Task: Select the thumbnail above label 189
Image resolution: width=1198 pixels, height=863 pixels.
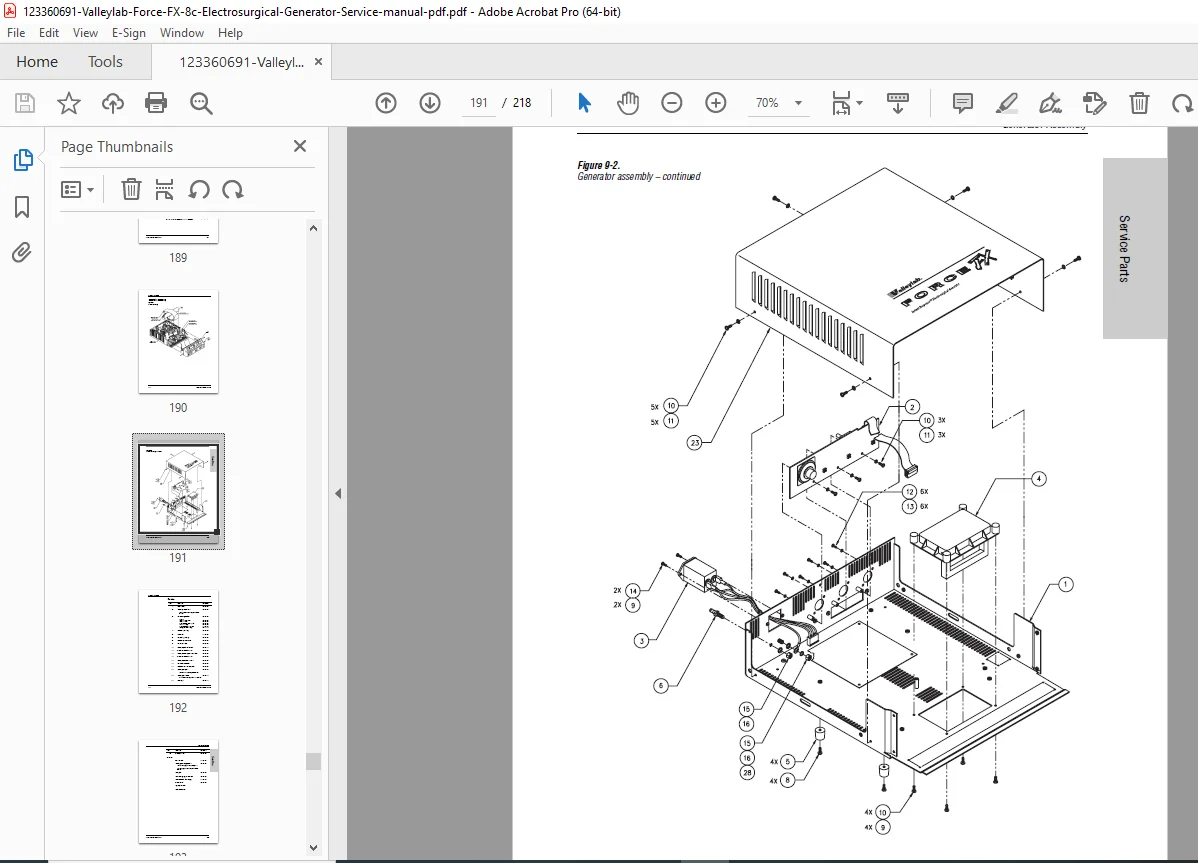Action: click(178, 231)
